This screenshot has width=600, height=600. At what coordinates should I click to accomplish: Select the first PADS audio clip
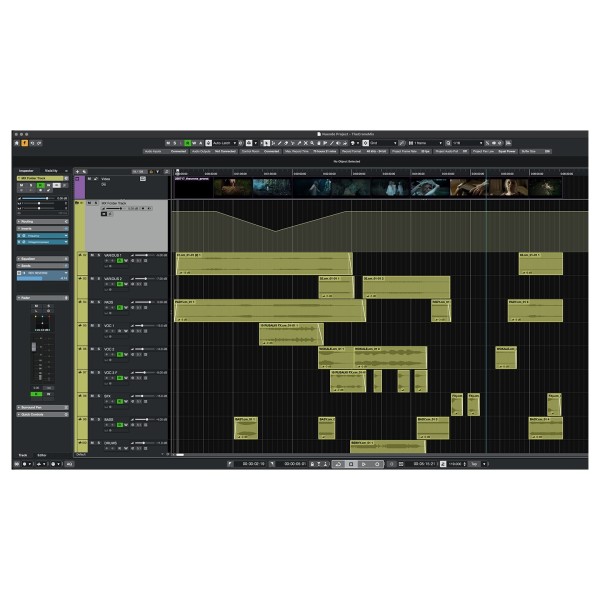click(270, 310)
